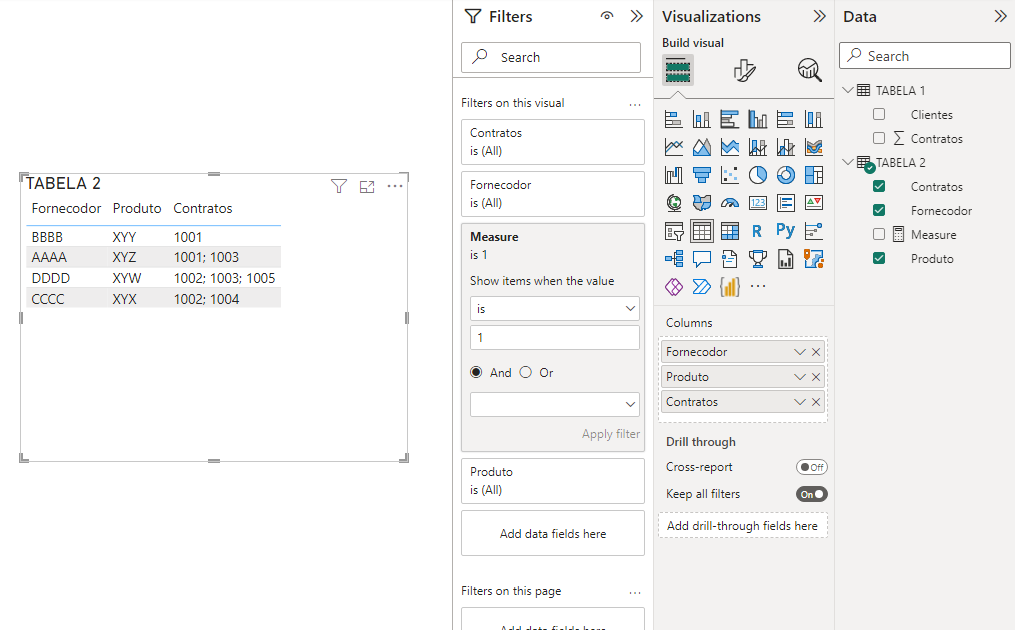Check the Clientes field in TABELA 1
1015x630 pixels.
879,114
